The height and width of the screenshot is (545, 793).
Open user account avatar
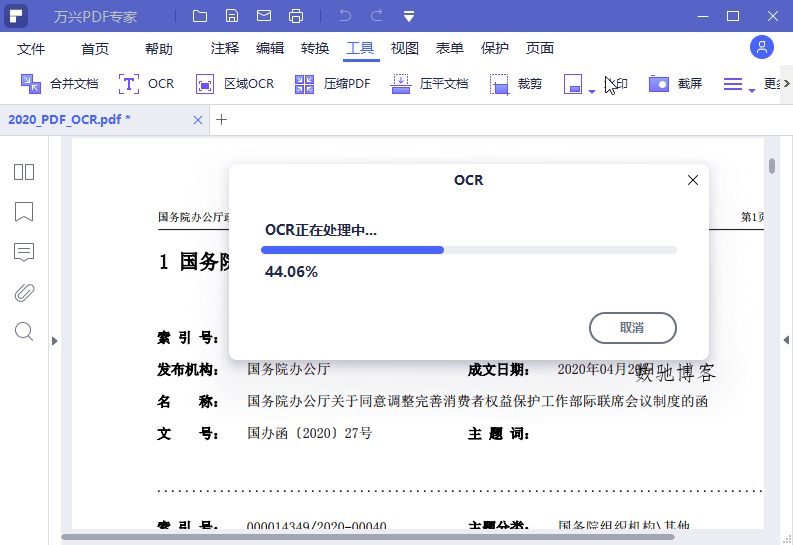(x=762, y=48)
